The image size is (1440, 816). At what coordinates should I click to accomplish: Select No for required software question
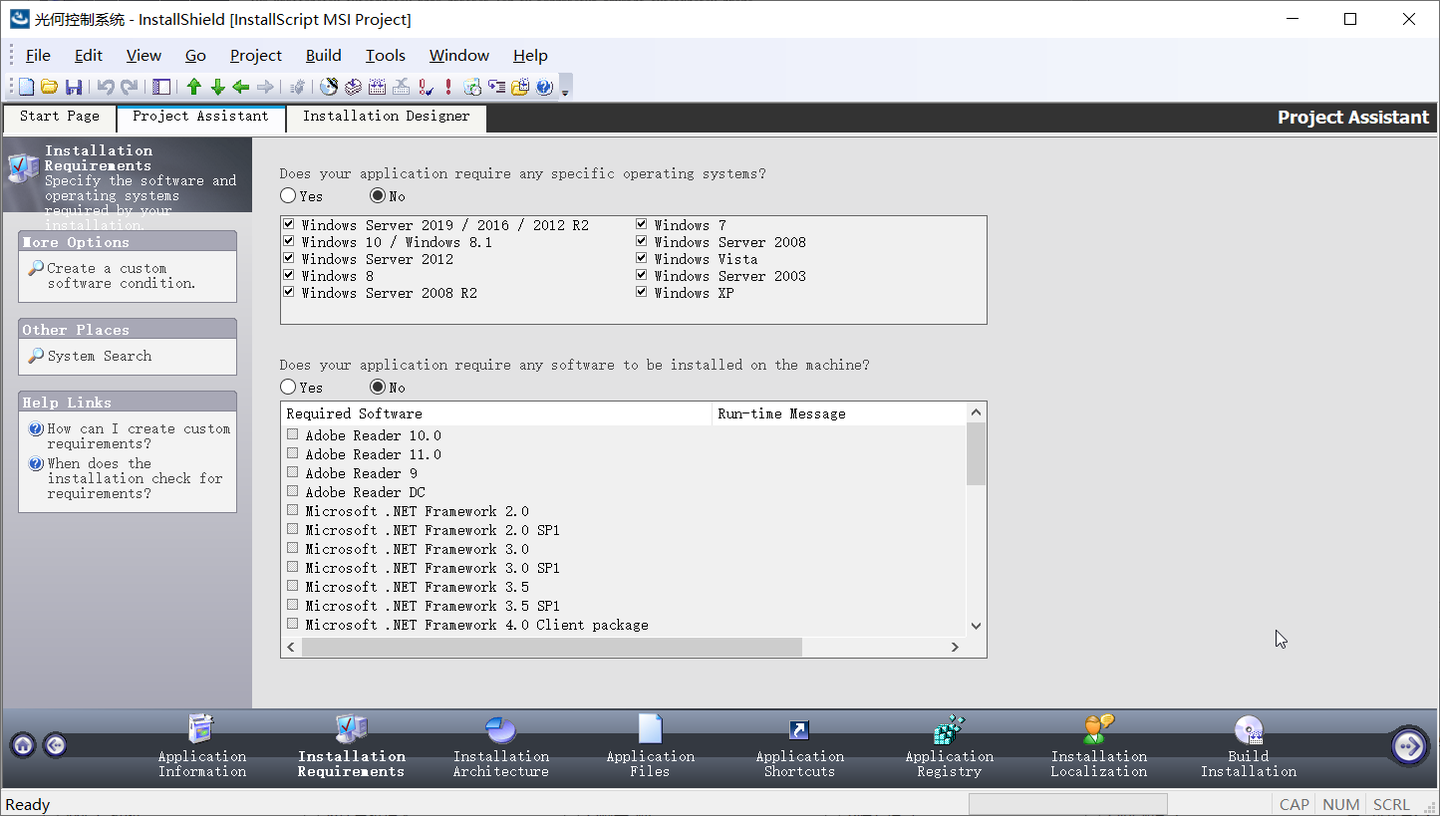coord(378,387)
